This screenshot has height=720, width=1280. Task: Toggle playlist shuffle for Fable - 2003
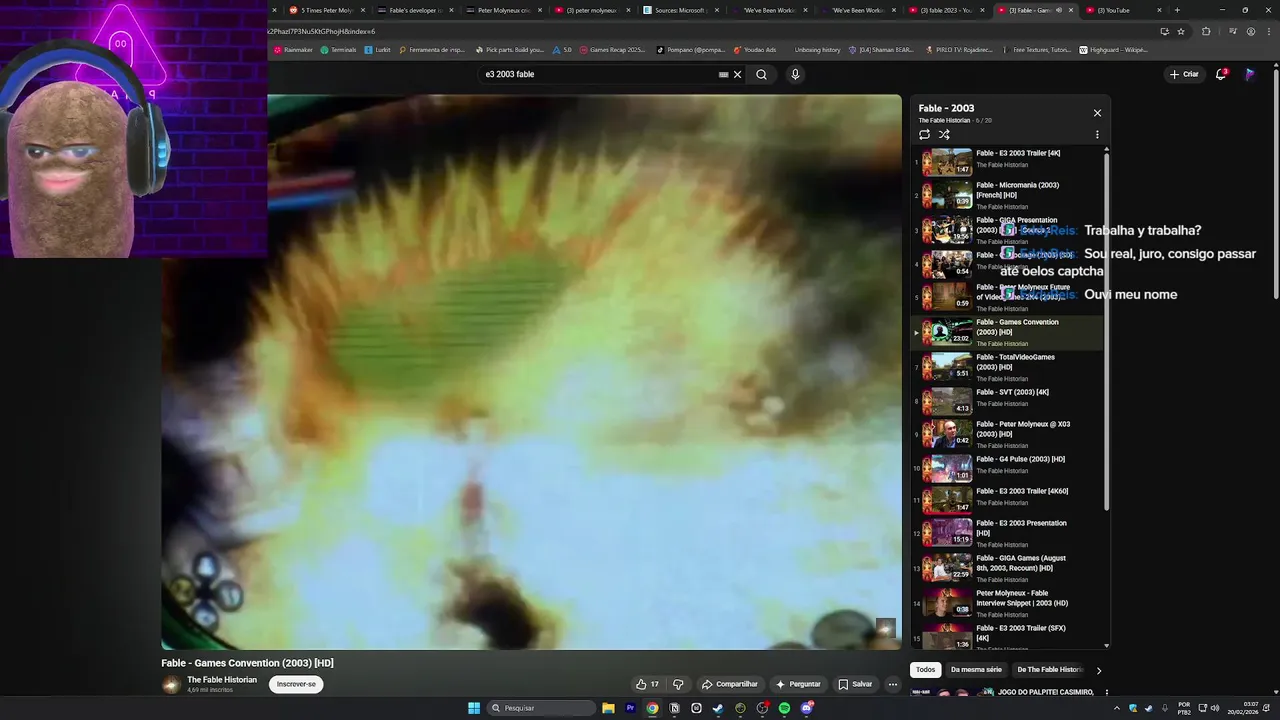944,135
